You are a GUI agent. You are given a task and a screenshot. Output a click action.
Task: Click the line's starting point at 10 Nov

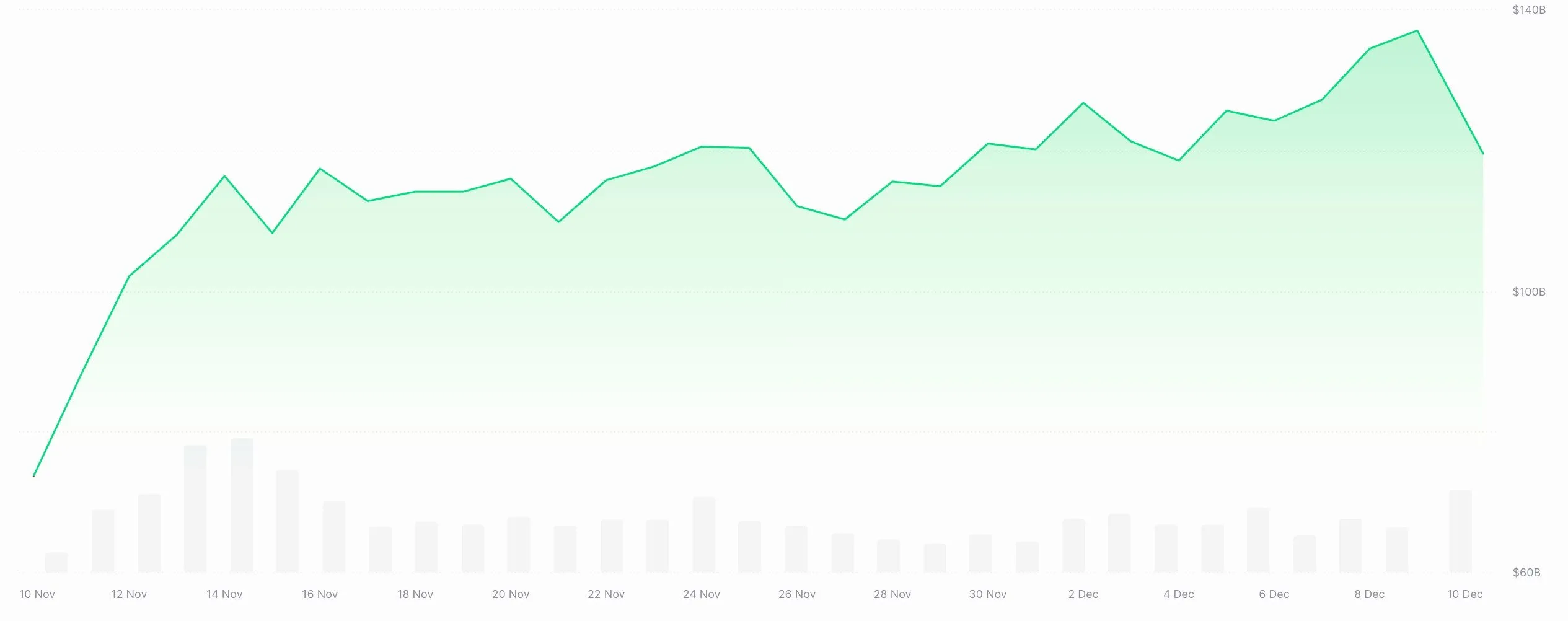[x=34, y=476]
